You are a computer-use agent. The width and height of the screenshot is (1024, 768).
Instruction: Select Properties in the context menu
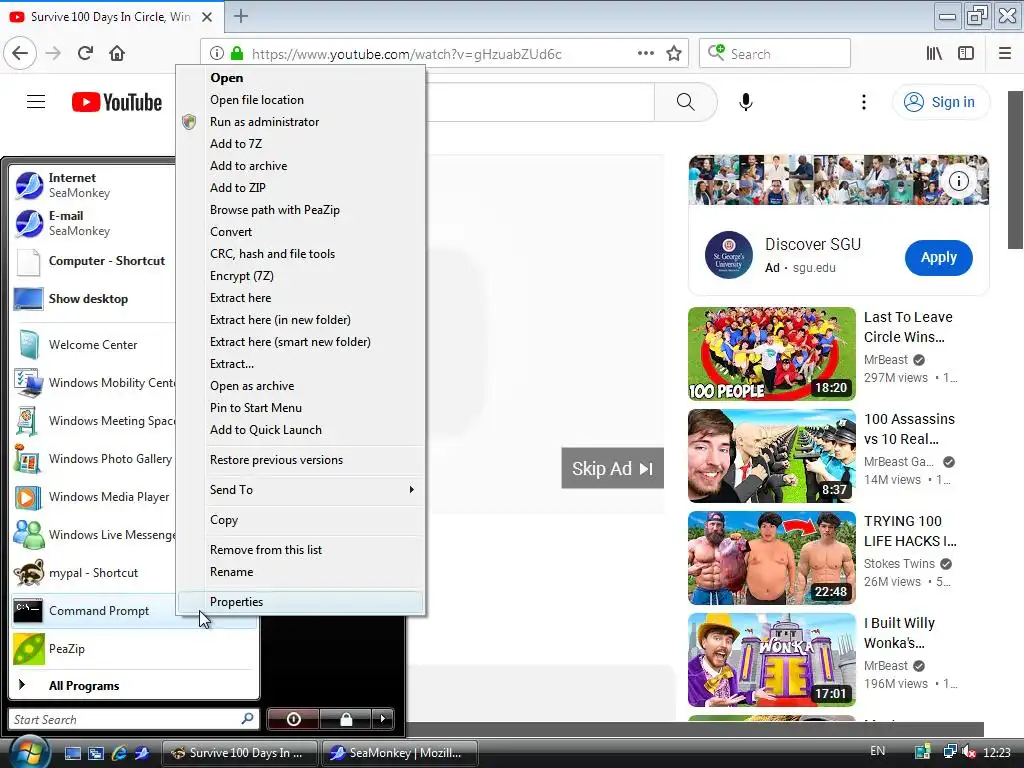coord(300,602)
